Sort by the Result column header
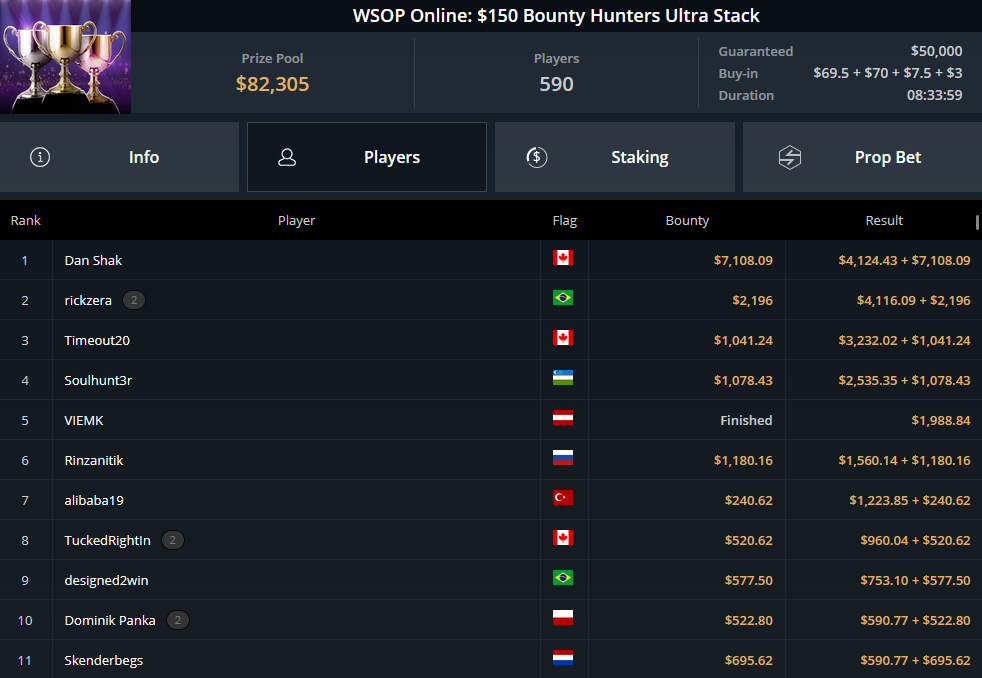The image size is (982, 678). tap(884, 220)
